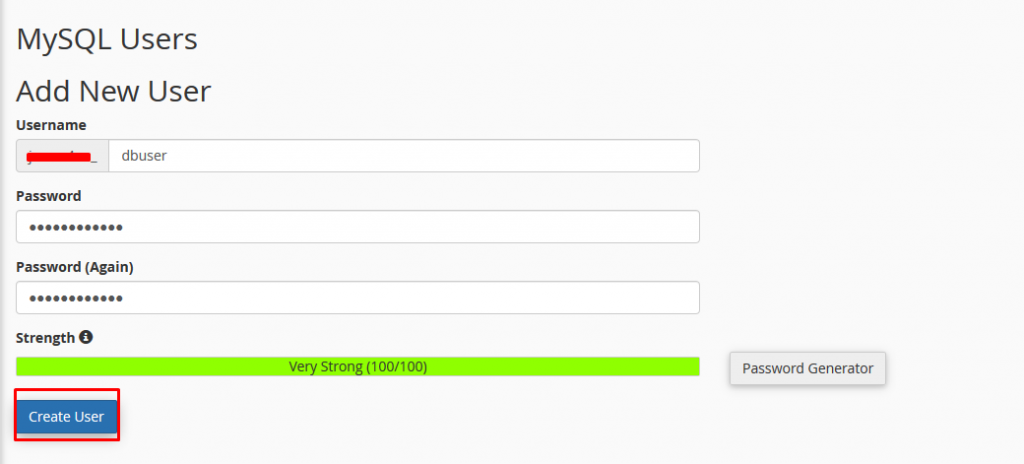This screenshot has height=464, width=1024.
Task: Select the Password (Again) input field
Action: click(358, 297)
